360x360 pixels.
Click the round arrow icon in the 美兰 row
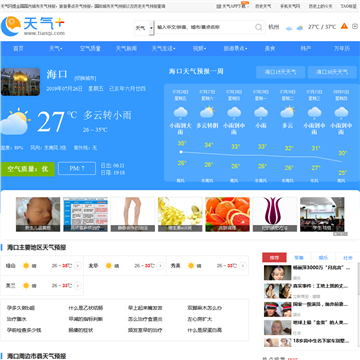tap(78, 286)
